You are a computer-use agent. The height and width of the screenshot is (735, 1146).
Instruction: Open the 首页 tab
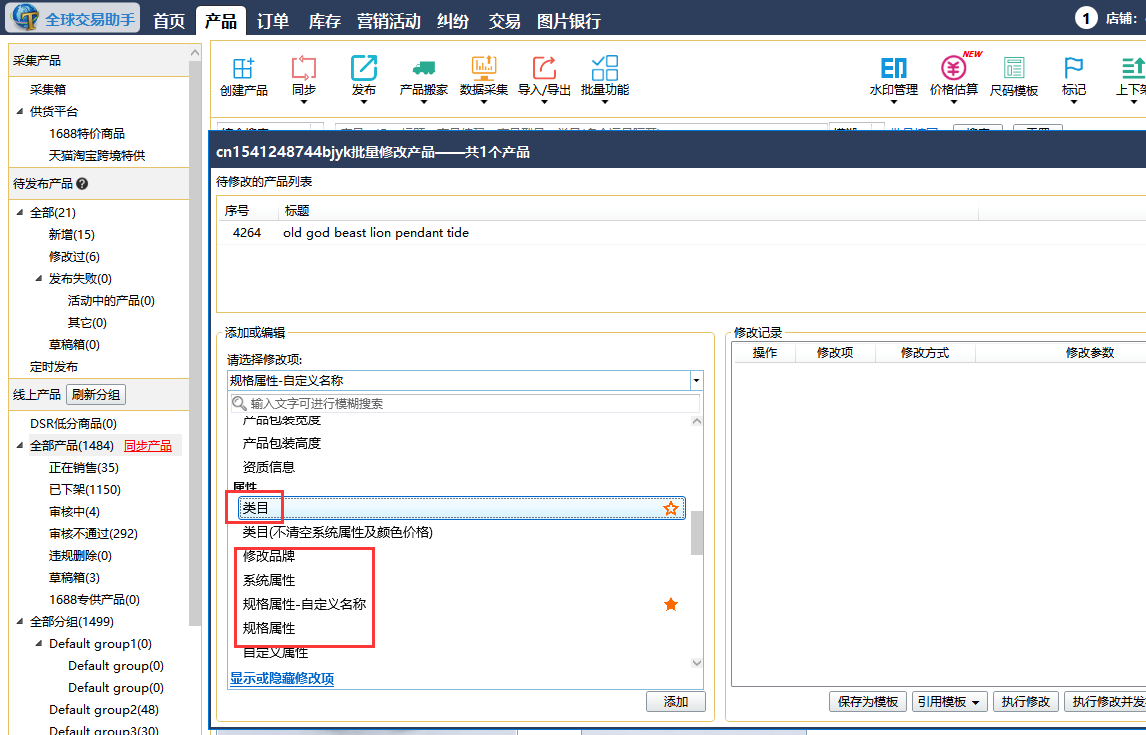coord(169,21)
